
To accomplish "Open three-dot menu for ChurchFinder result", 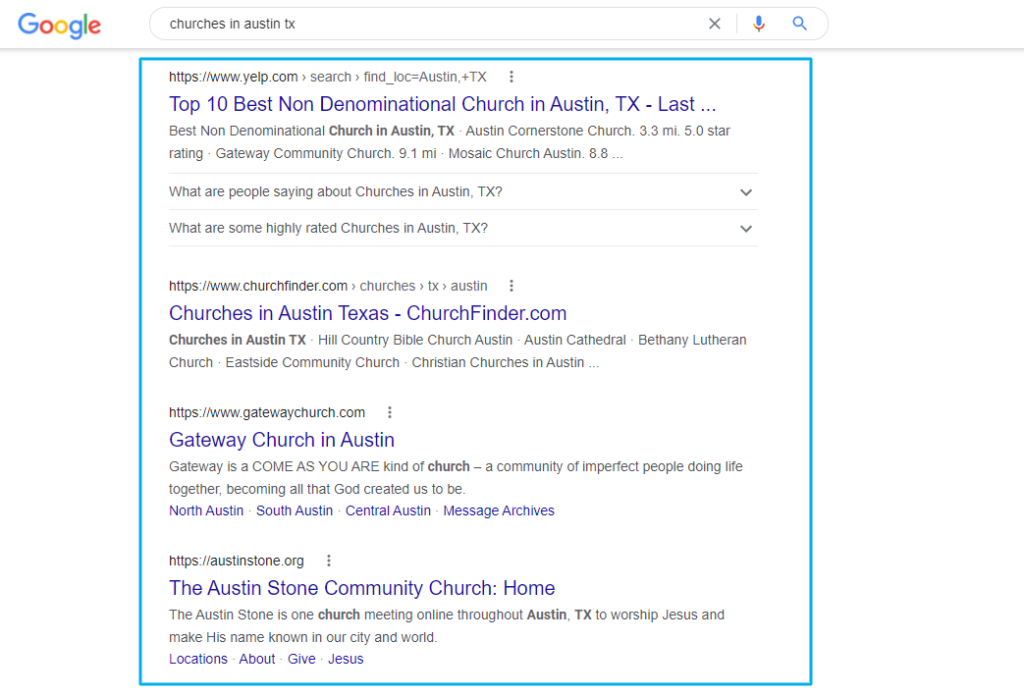I will coord(512,286).
